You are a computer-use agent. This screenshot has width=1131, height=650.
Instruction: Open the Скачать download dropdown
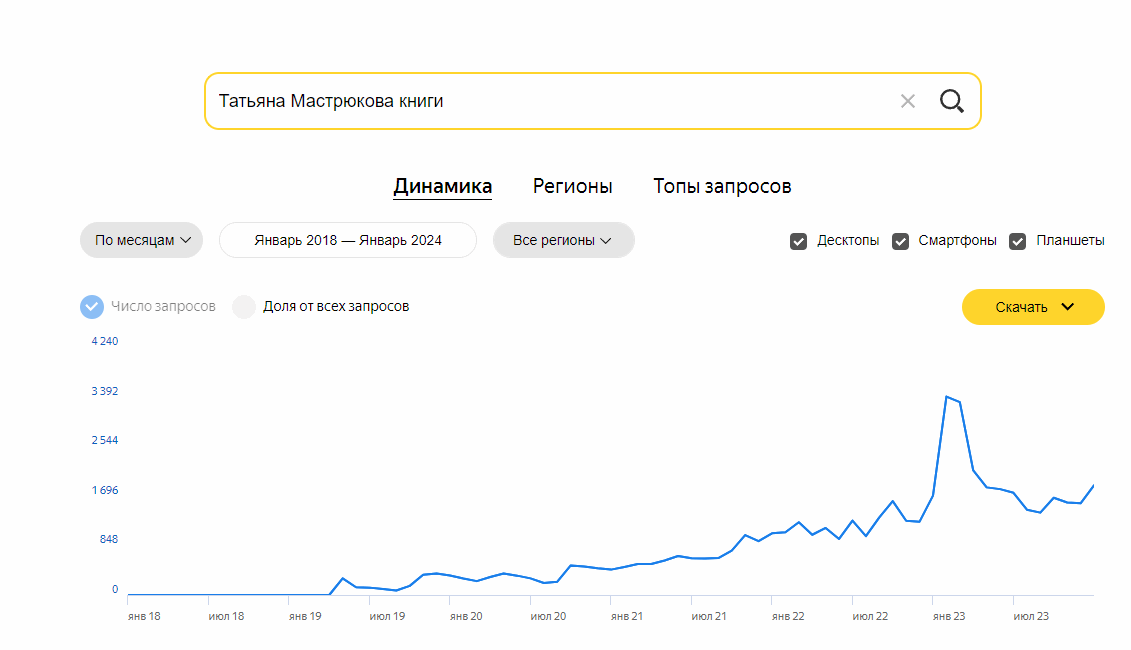1033,307
